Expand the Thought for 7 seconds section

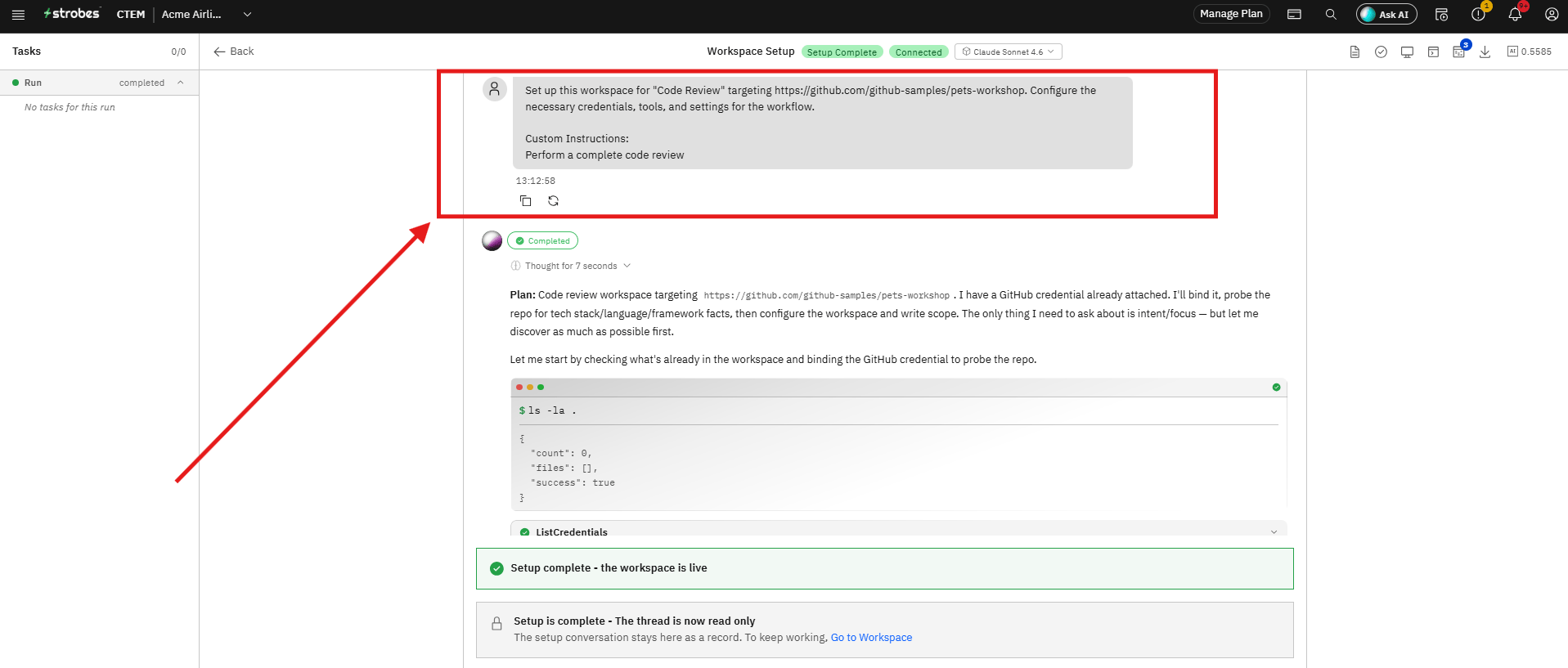(x=571, y=266)
